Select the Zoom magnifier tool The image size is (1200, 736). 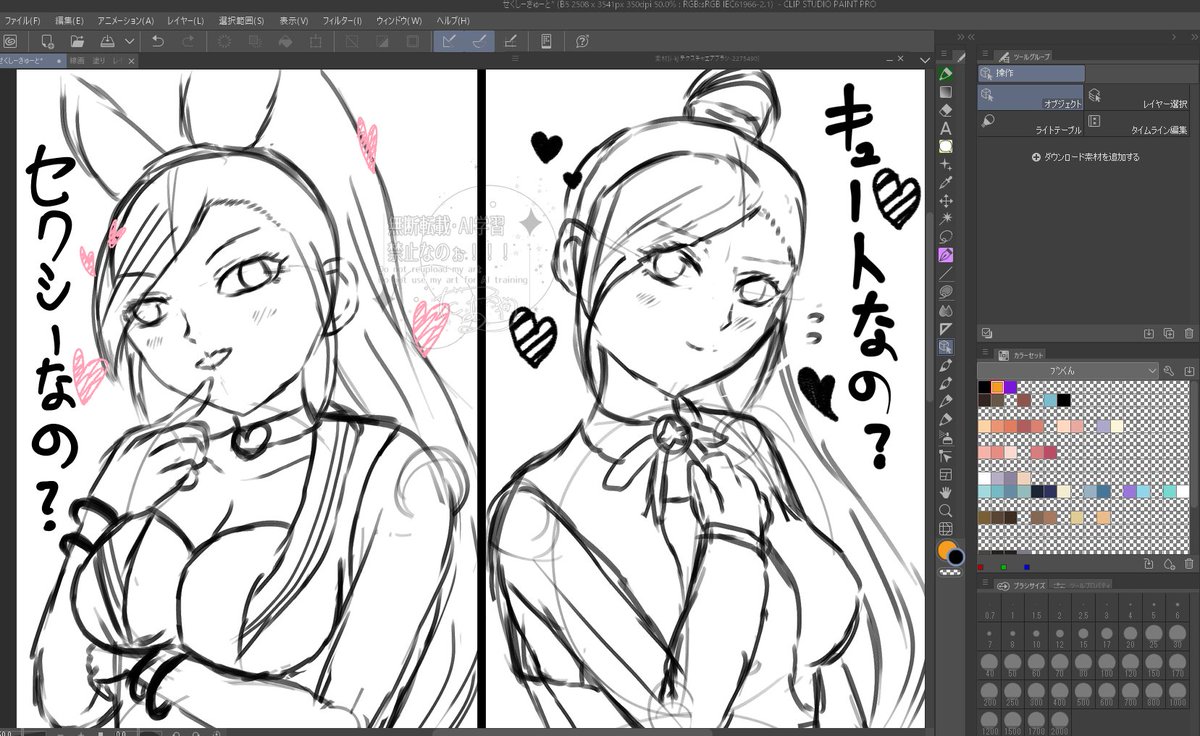[x=945, y=510]
